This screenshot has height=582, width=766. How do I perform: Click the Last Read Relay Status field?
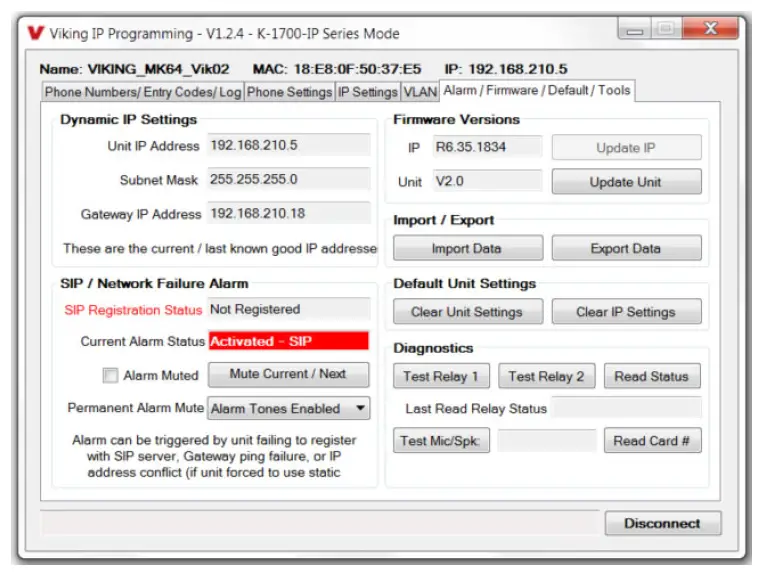627,409
